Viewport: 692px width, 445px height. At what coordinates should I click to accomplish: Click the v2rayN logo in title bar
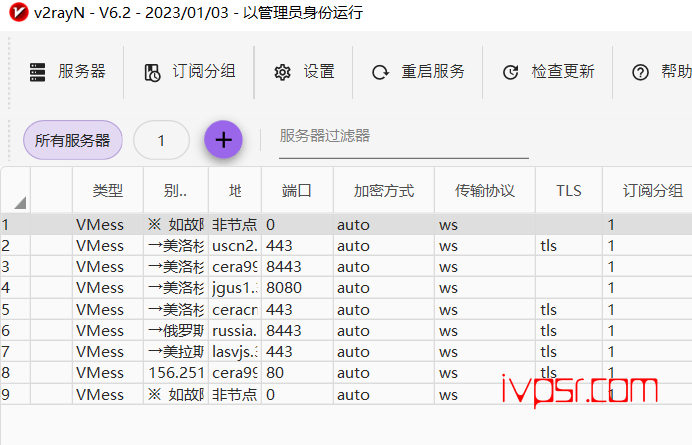pos(19,12)
